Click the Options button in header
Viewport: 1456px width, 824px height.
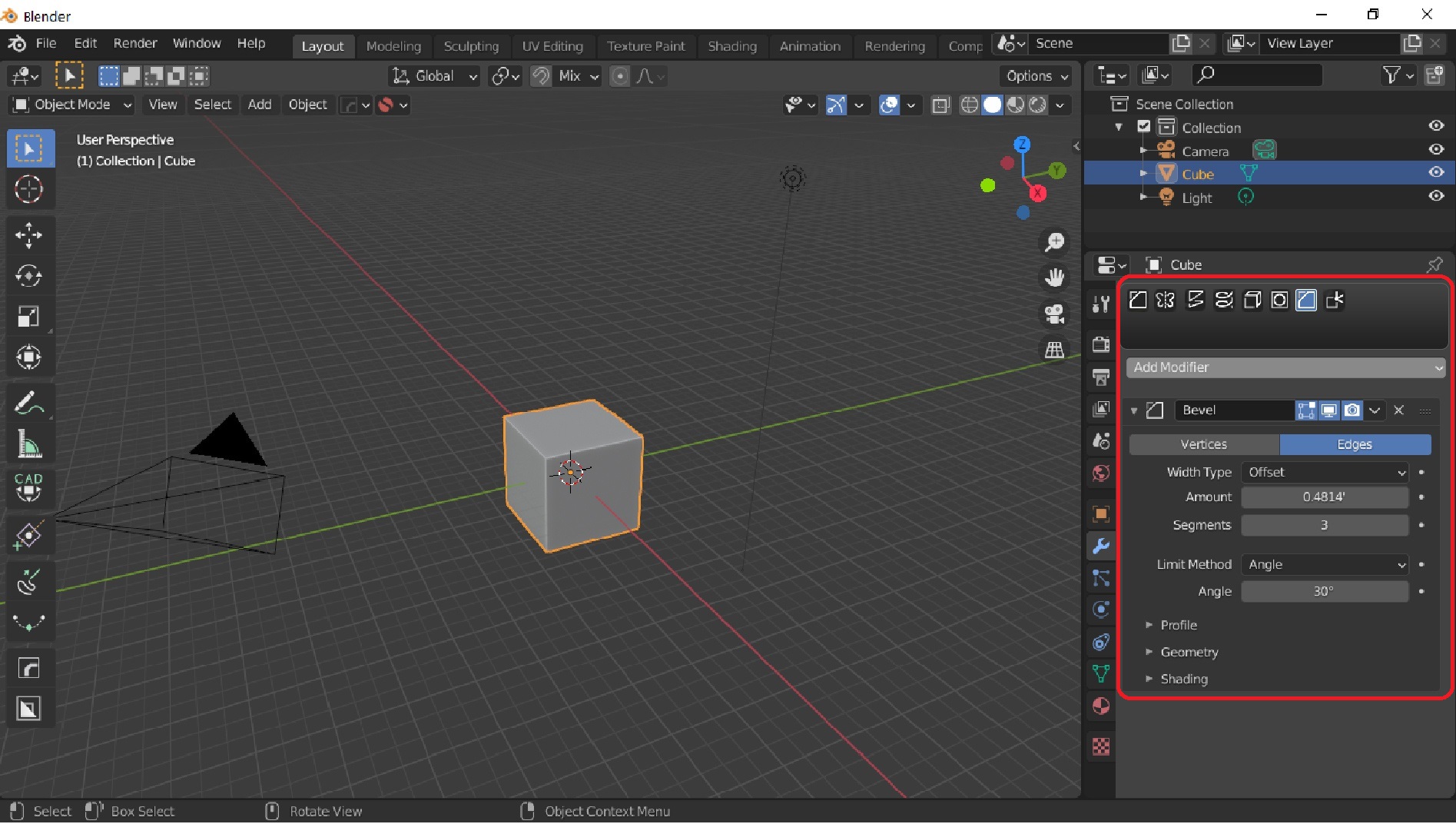click(1036, 76)
